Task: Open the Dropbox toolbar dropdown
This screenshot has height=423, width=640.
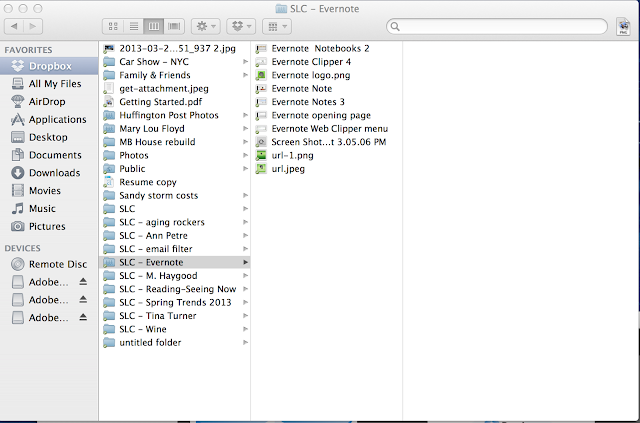Action: (241, 27)
